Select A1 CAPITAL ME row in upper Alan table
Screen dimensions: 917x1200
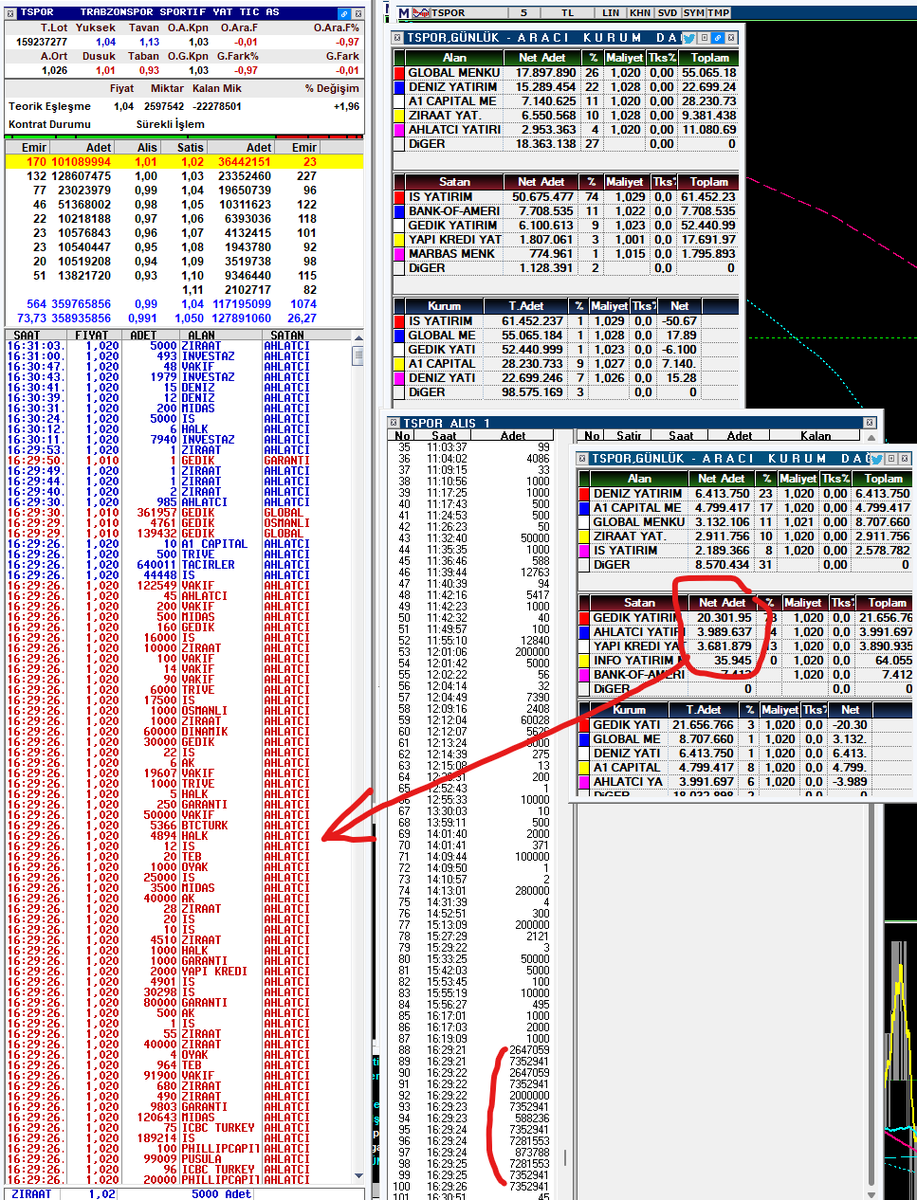click(566, 101)
